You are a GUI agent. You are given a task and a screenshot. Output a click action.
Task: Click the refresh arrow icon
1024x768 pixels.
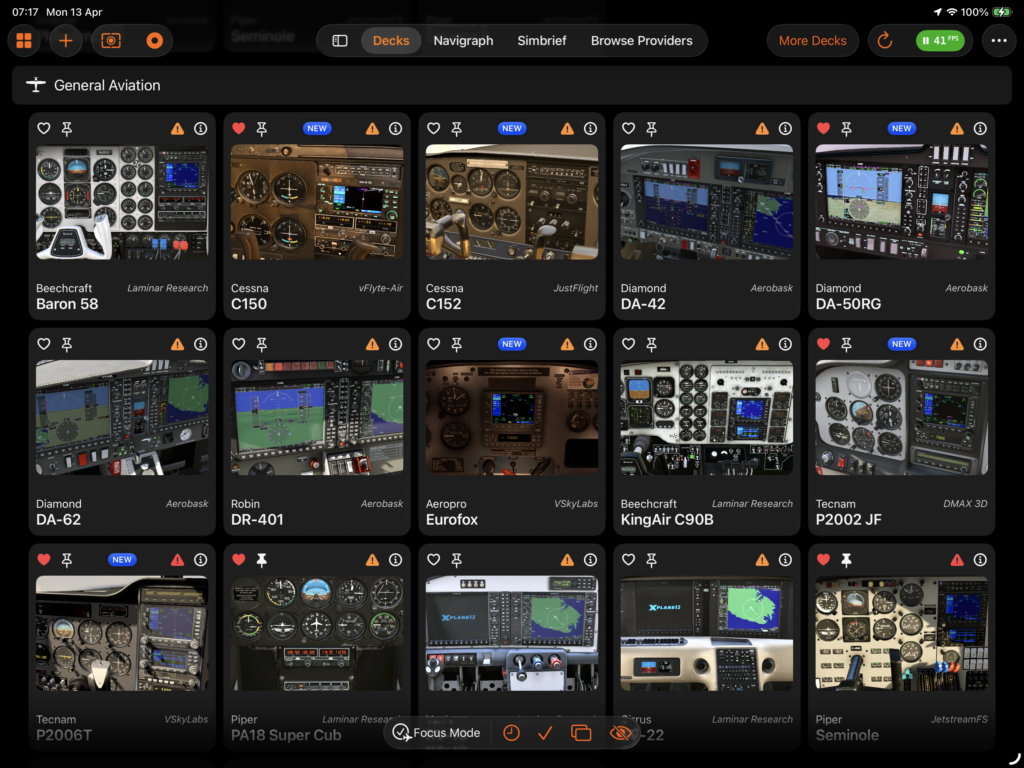[x=885, y=41]
